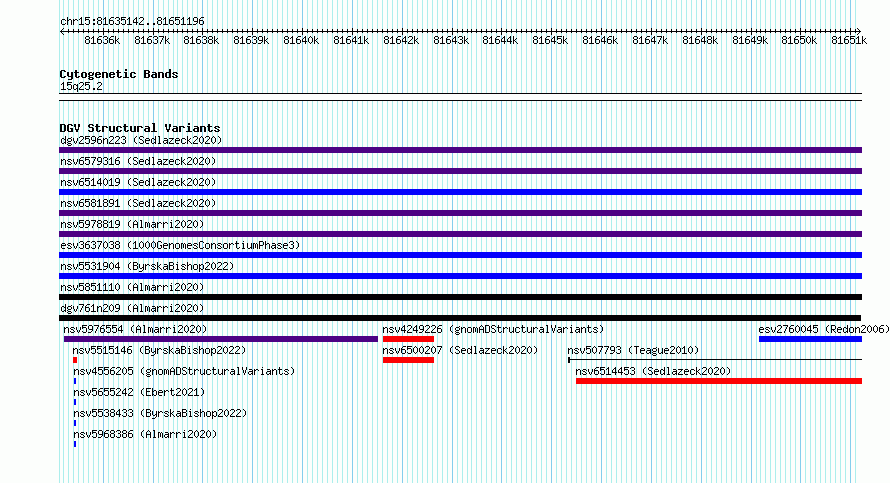Screen dimensions: 890x483
Task: Click purple bar under nsv6581891
Action: pos(460,213)
